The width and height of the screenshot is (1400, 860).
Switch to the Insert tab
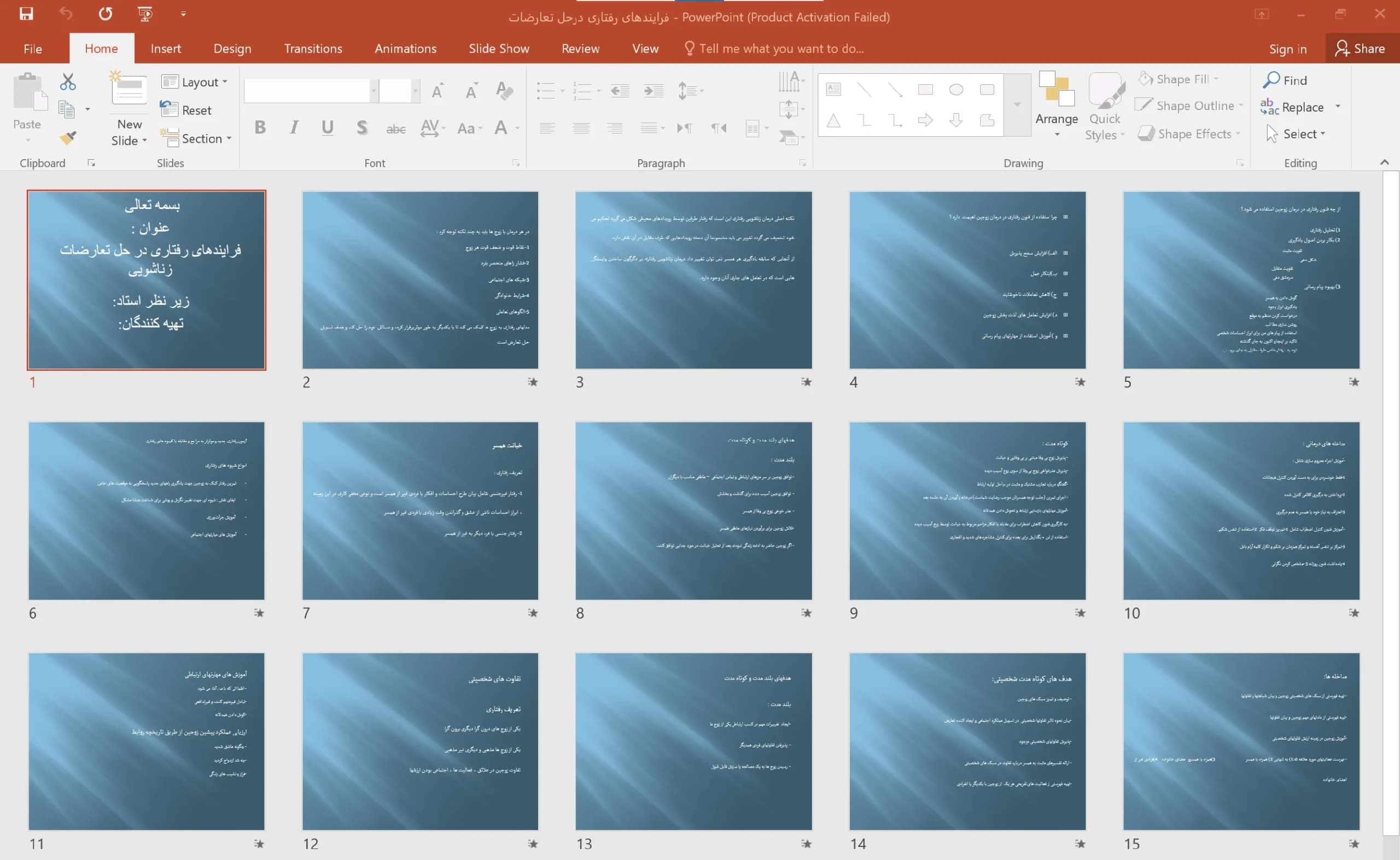pyautogui.click(x=165, y=49)
